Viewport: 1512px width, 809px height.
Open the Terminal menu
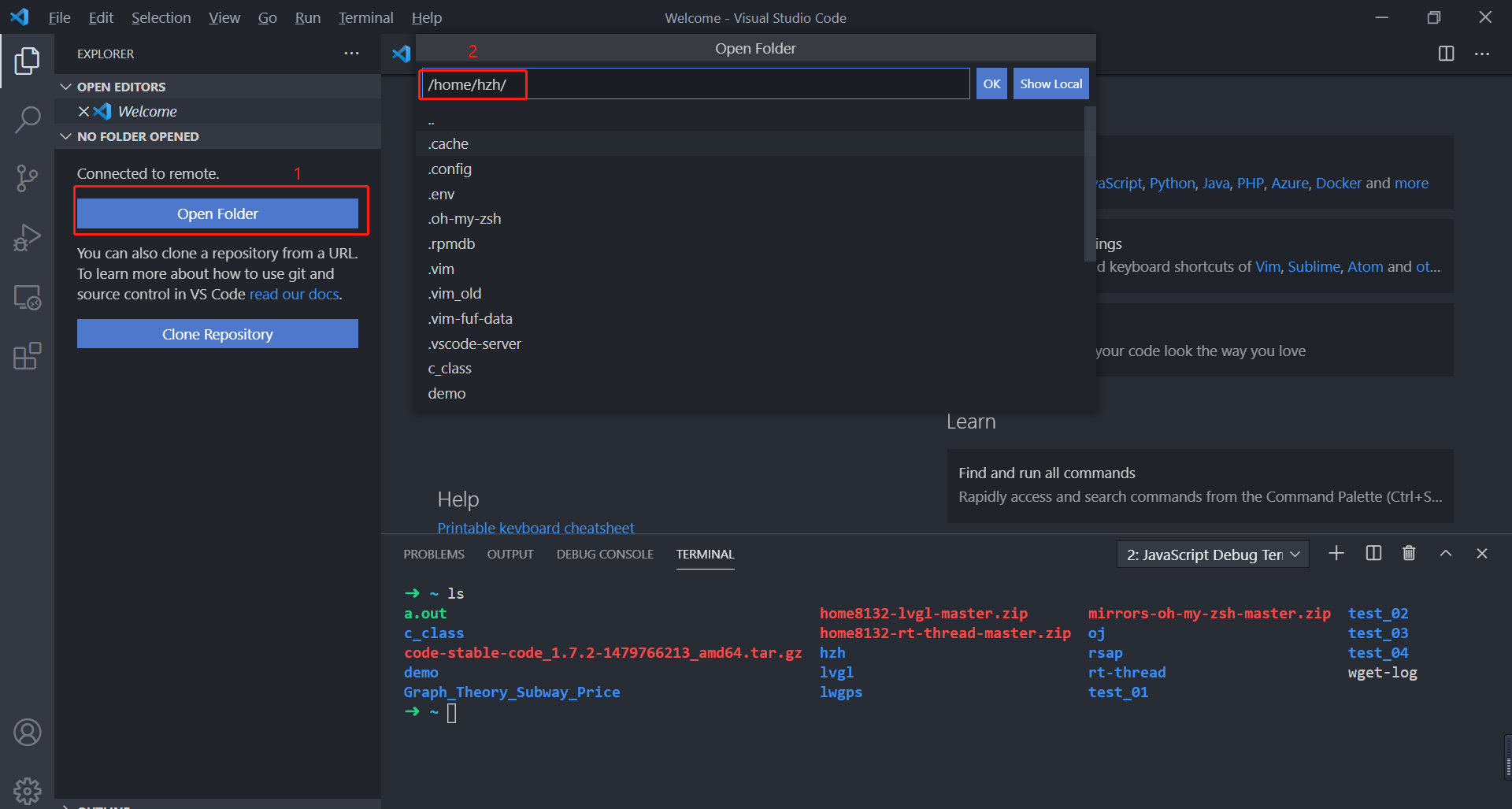365,17
